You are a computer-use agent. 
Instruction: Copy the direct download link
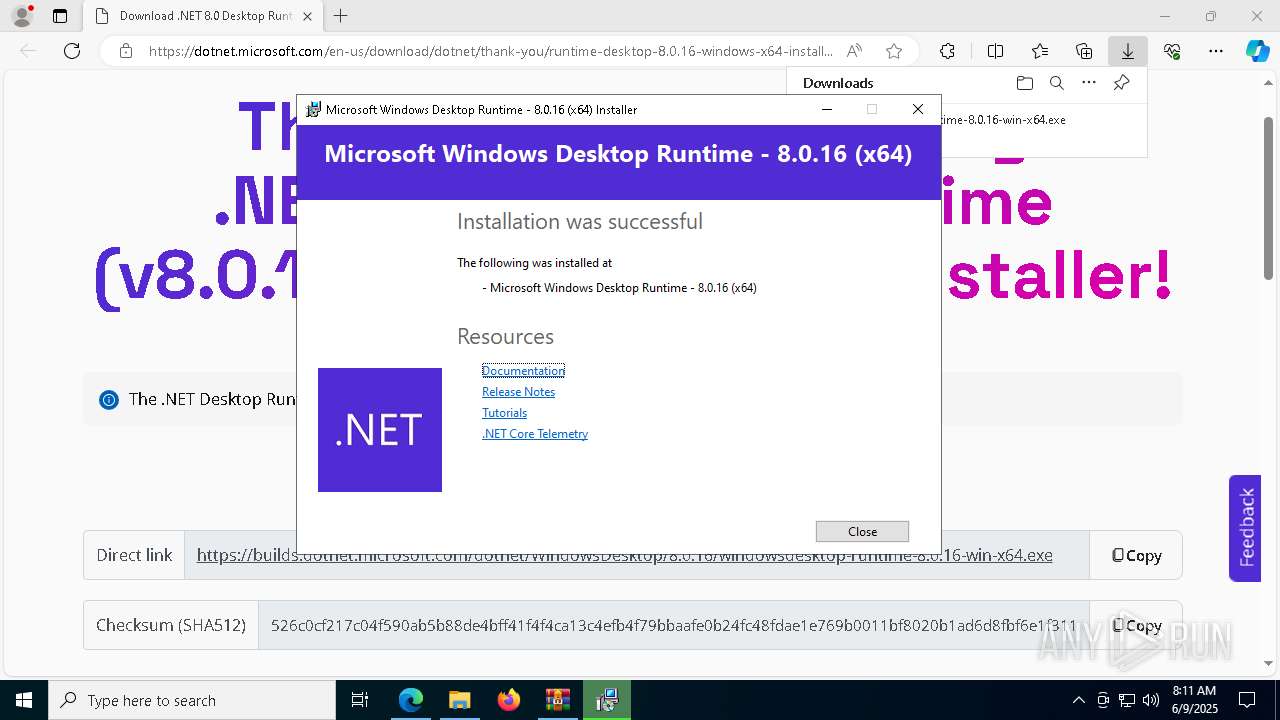tap(1136, 555)
